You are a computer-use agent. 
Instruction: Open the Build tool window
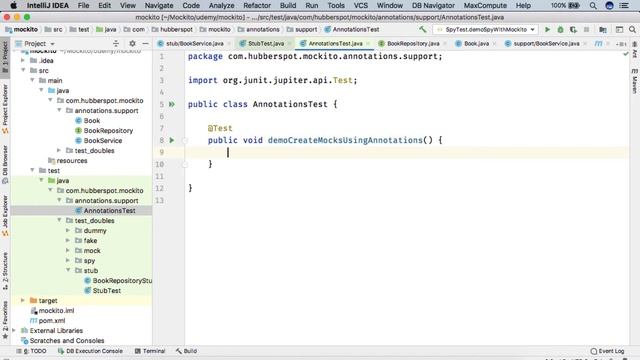coord(187,351)
